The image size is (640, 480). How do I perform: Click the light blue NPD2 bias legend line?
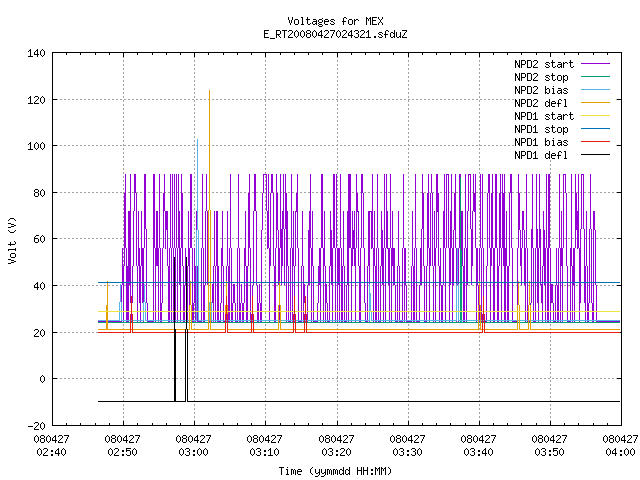pyautogui.click(x=596, y=89)
